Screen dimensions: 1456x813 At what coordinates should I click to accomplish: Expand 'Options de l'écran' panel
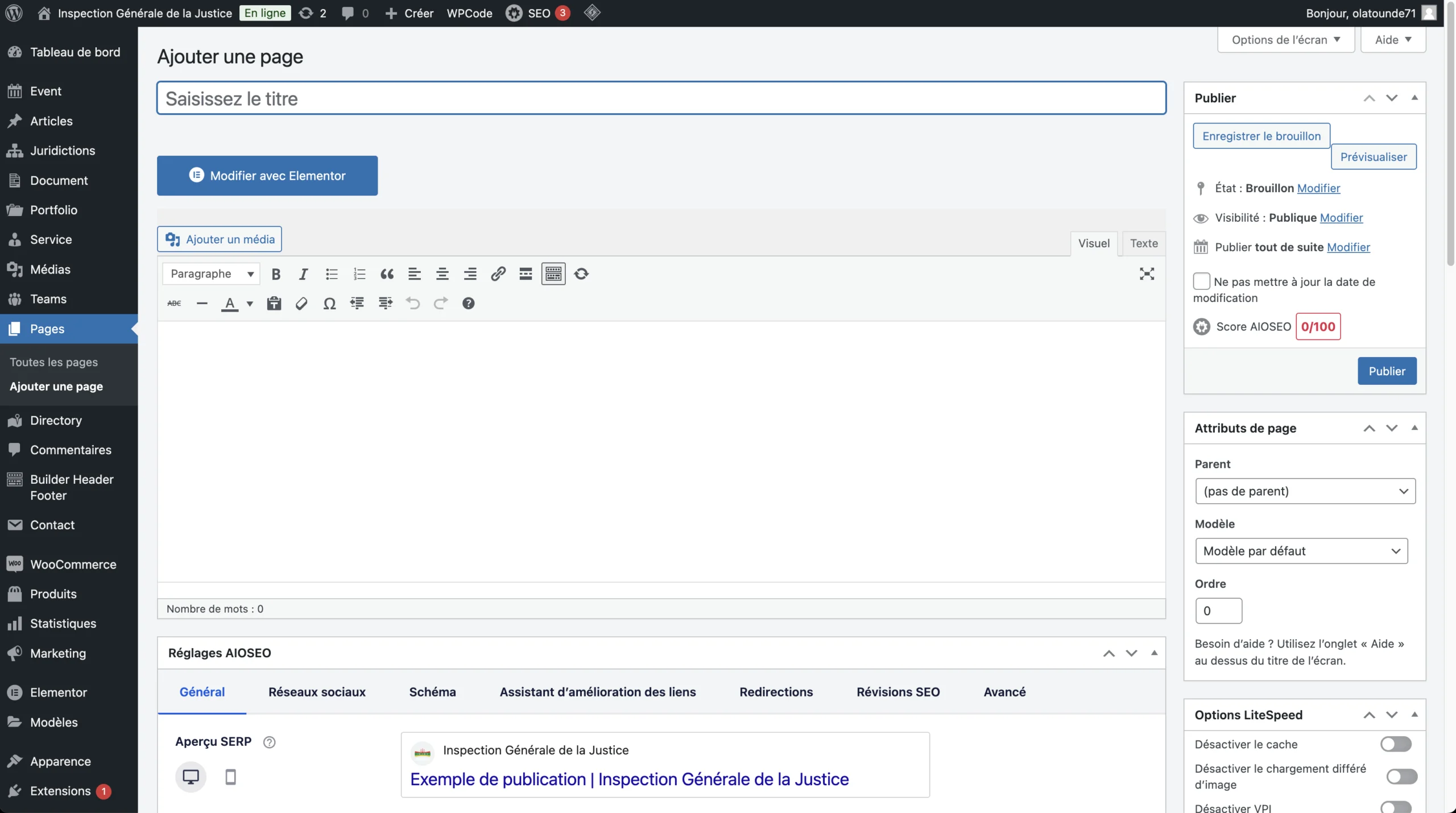point(1285,40)
